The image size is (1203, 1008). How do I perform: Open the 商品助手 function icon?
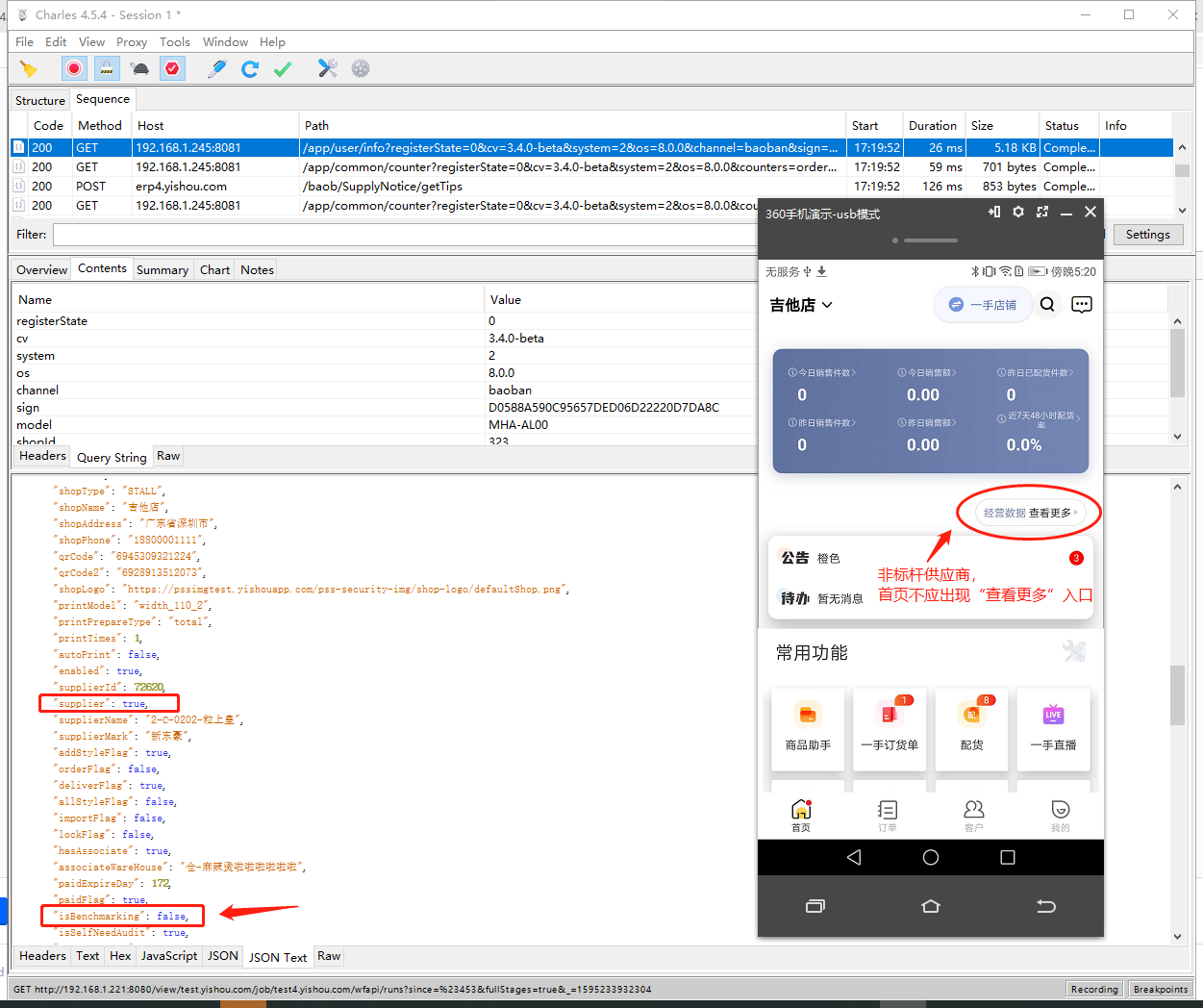point(808,728)
